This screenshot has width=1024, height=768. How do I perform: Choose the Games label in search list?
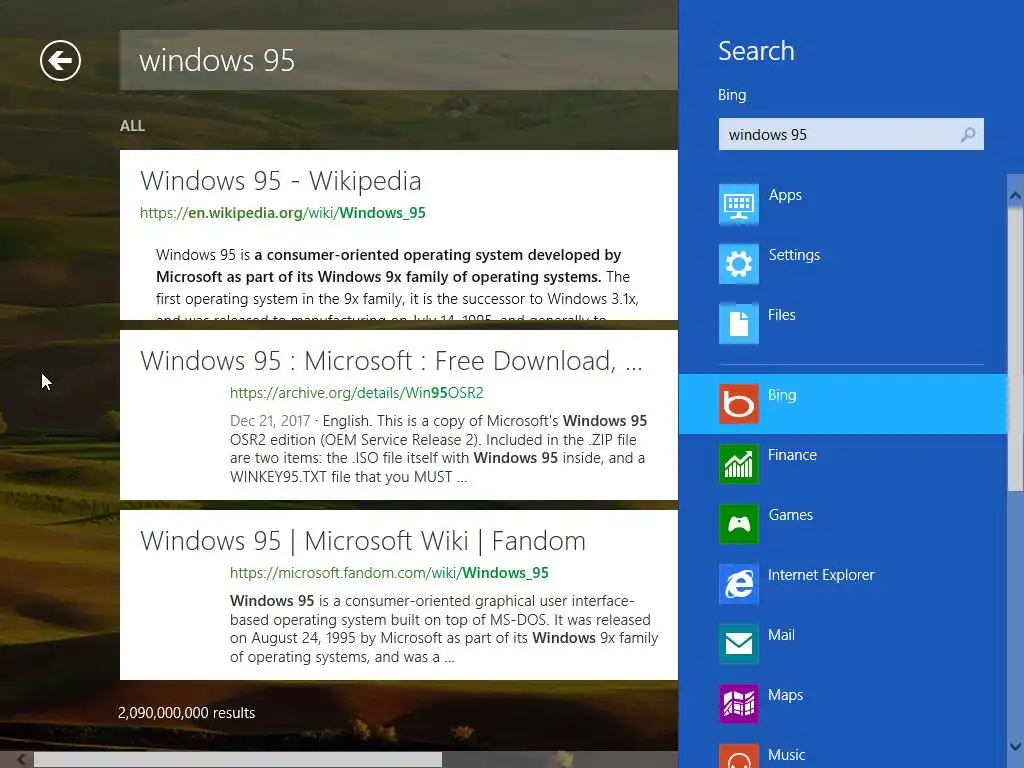790,515
